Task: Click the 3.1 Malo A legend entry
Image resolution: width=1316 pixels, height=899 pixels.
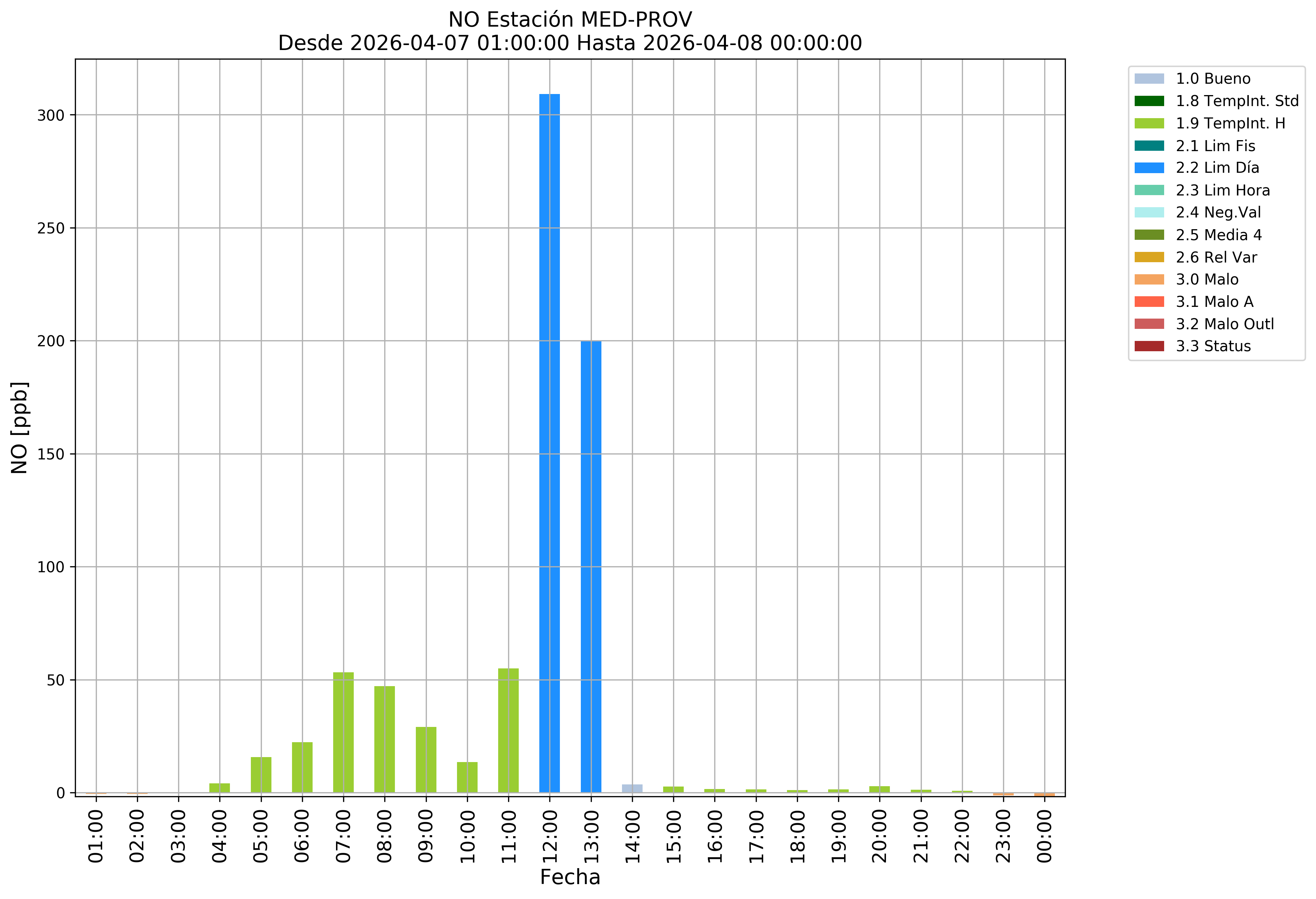Action: [1194, 302]
